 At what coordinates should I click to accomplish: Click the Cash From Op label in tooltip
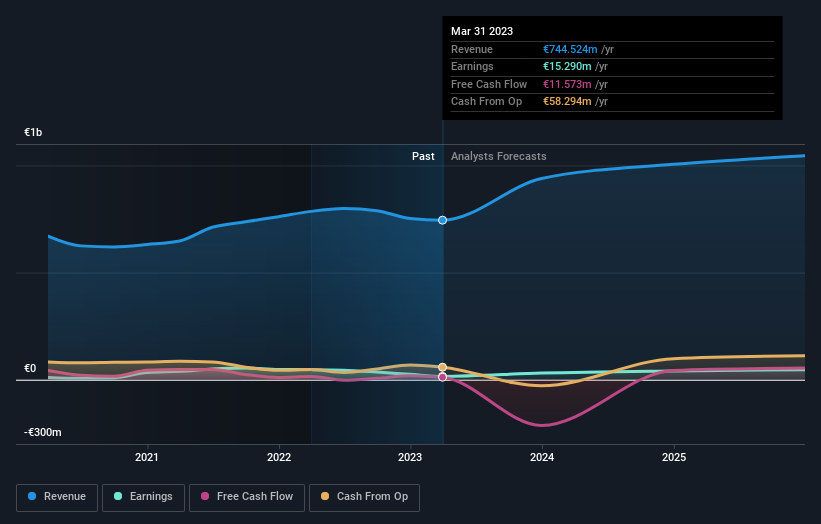(x=486, y=102)
